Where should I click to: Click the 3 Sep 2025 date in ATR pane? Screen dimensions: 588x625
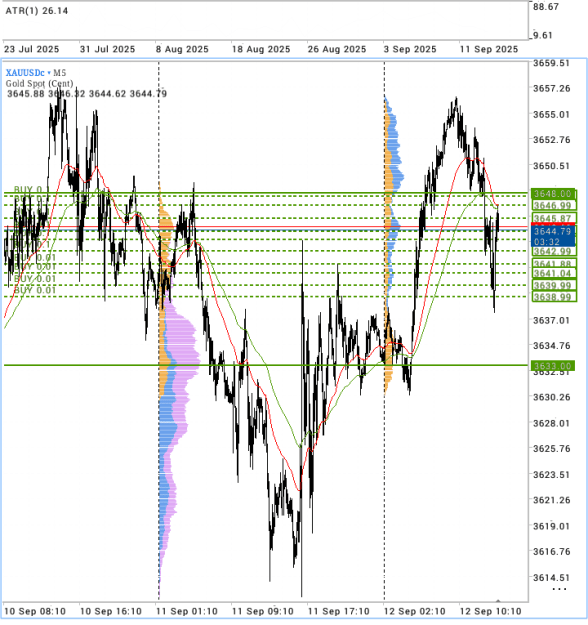(x=410, y=49)
